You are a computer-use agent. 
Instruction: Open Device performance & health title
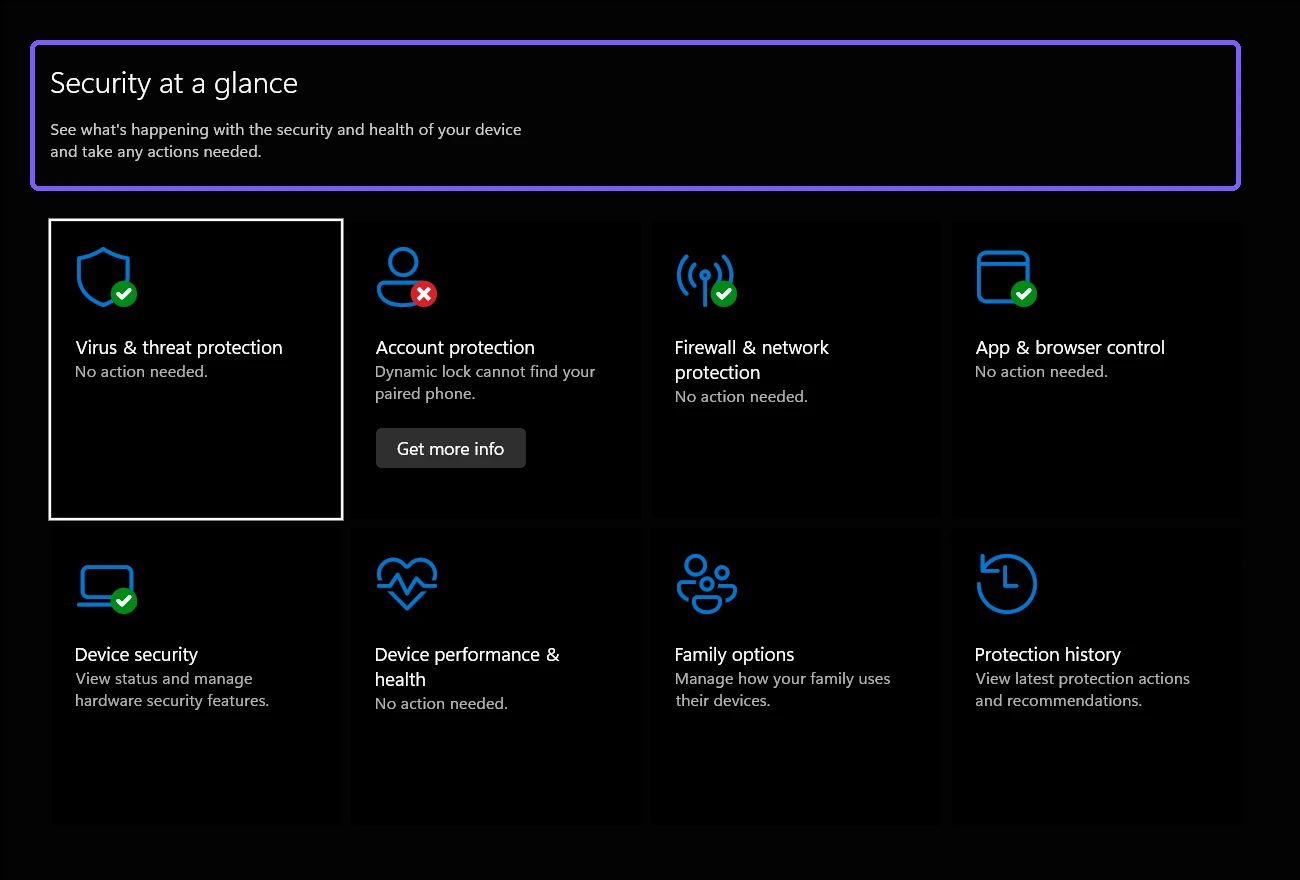click(x=467, y=667)
